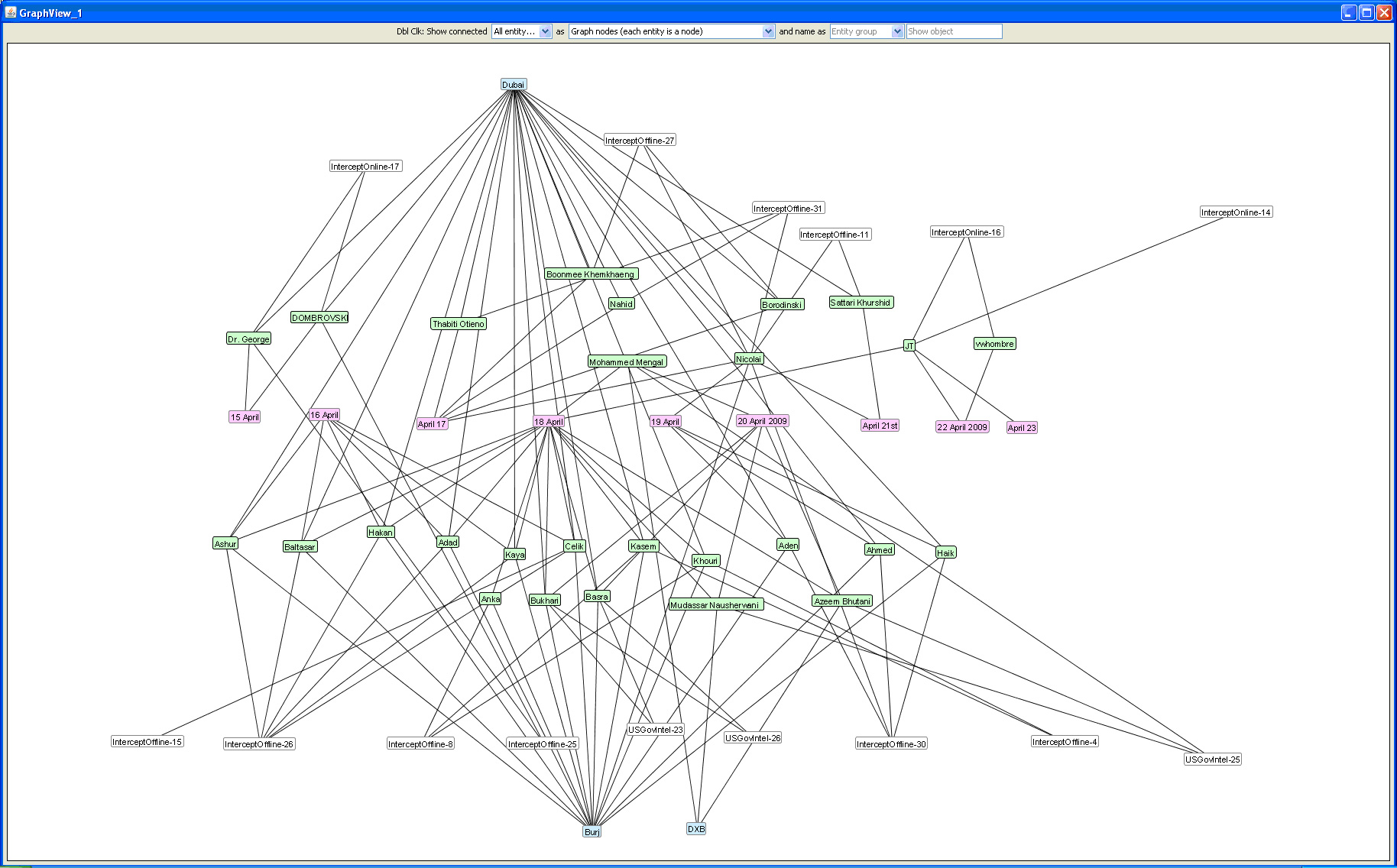Image resolution: width=1397 pixels, height=868 pixels.
Task: Click the 'Mohammed Mengal' person node
Action: click(627, 362)
